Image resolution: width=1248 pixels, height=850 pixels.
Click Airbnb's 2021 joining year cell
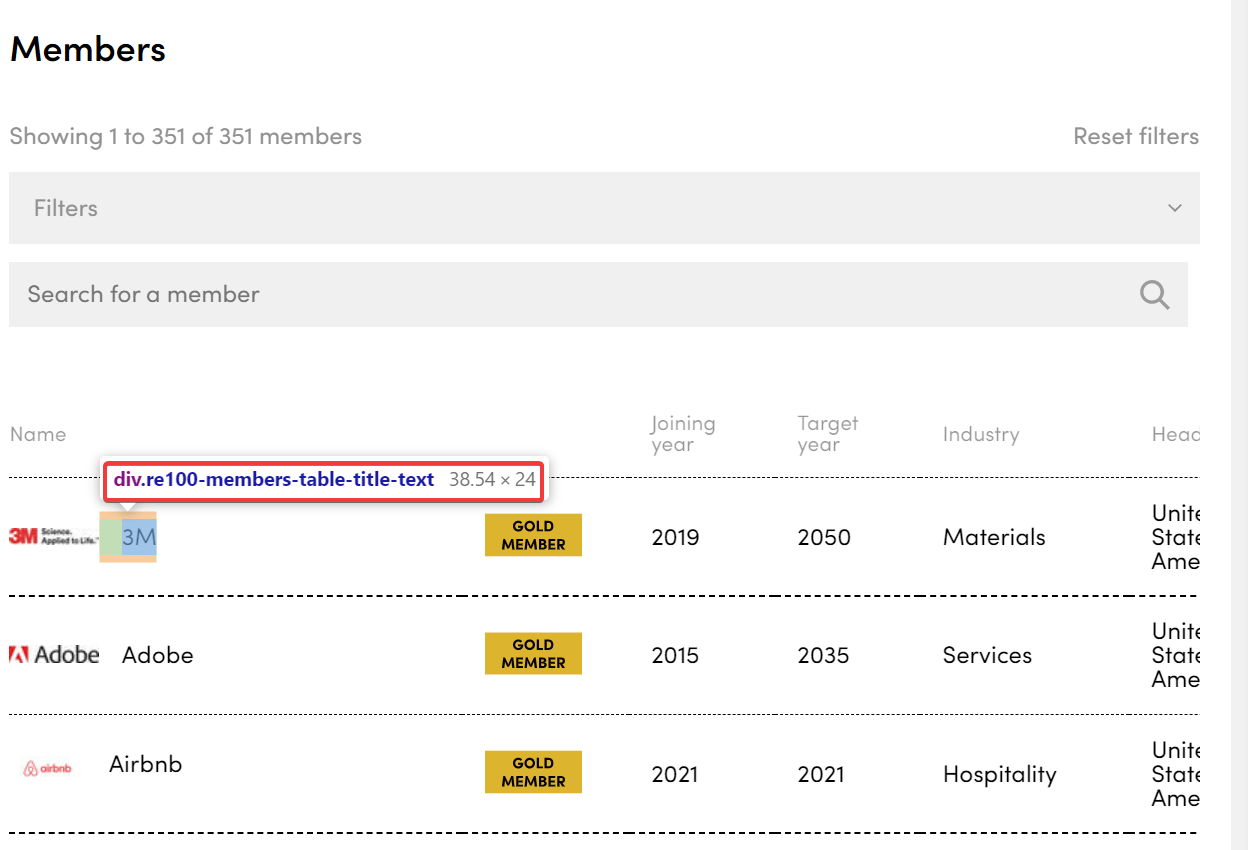point(676,774)
